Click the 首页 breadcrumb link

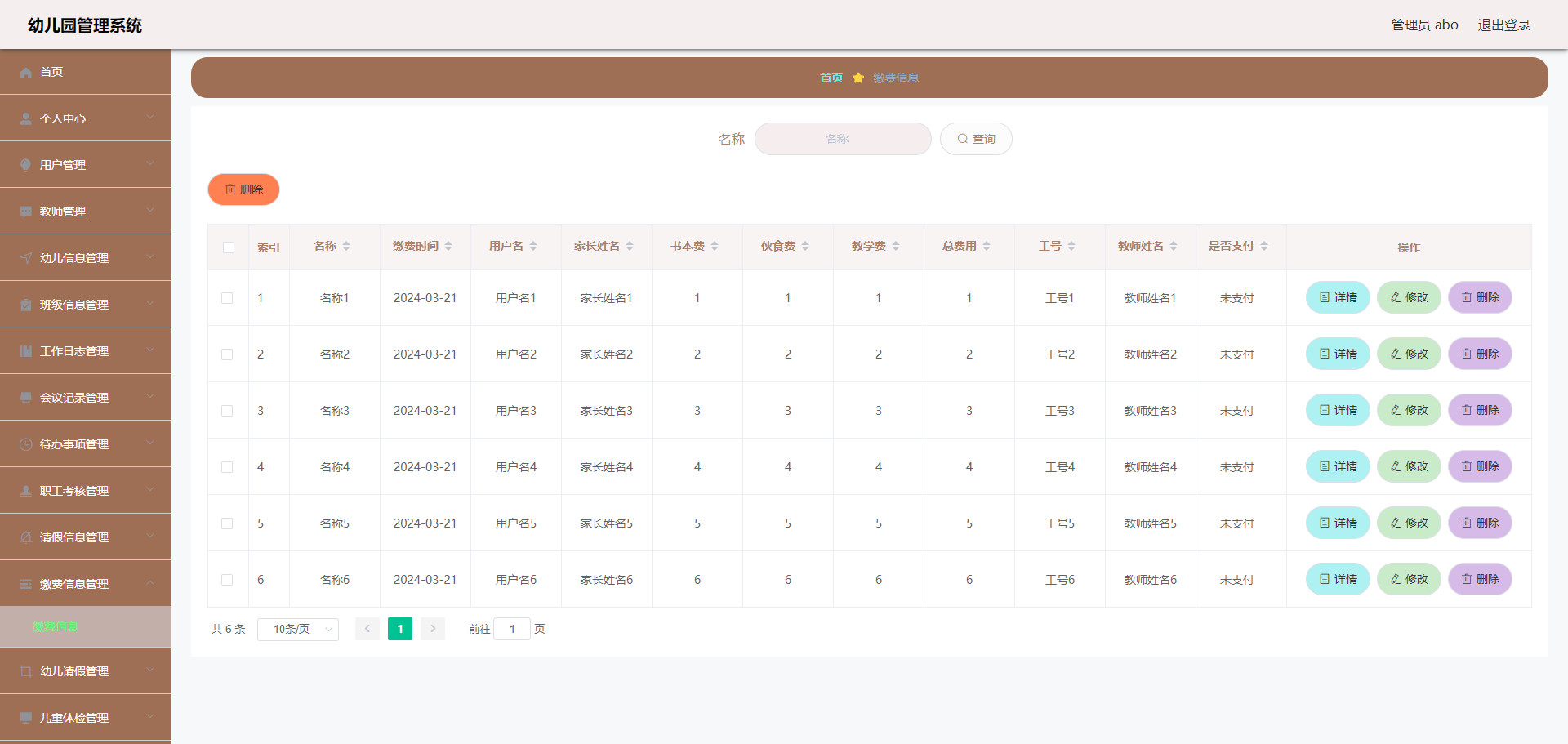[x=831, y=78]
